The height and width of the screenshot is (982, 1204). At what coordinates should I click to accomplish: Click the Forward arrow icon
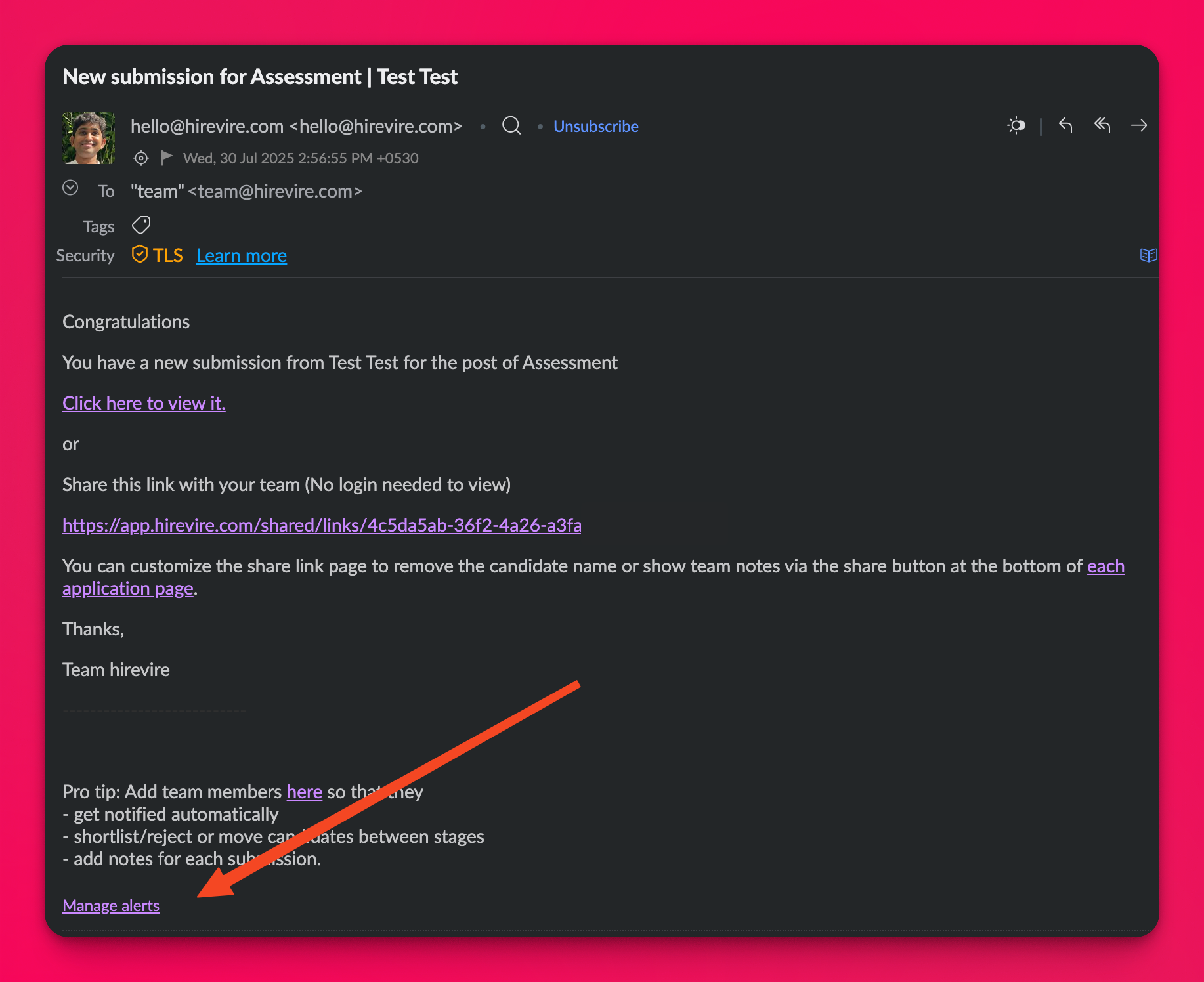tap(1139, 125)
